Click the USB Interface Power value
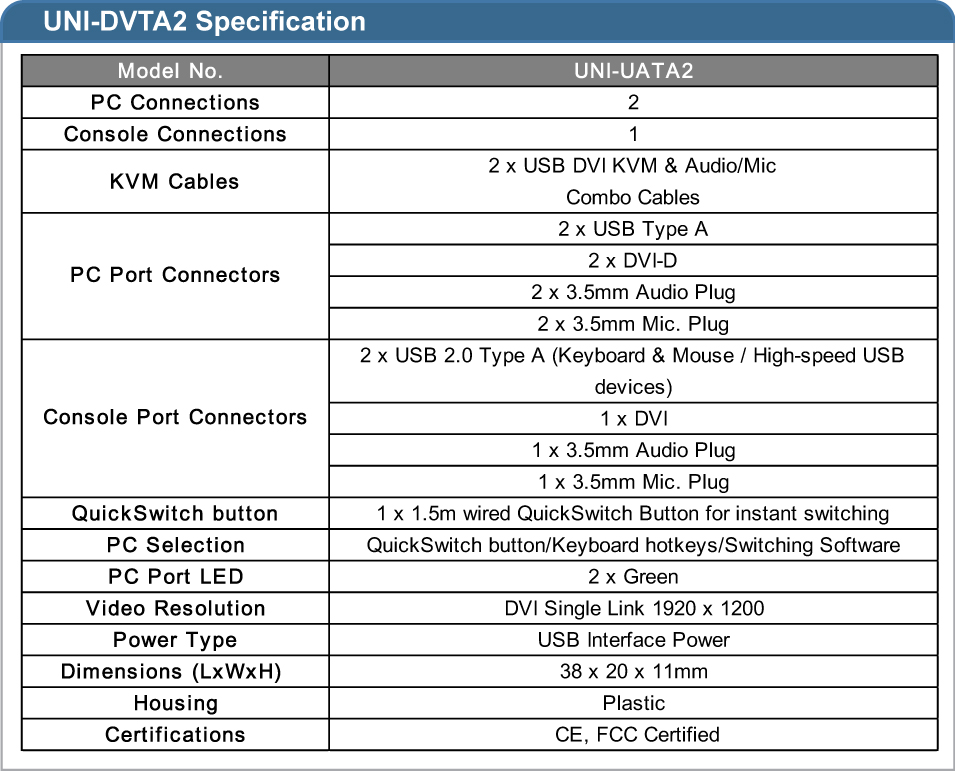The height and width of the screenshot is (771, 955). click(x=633, y=640)
